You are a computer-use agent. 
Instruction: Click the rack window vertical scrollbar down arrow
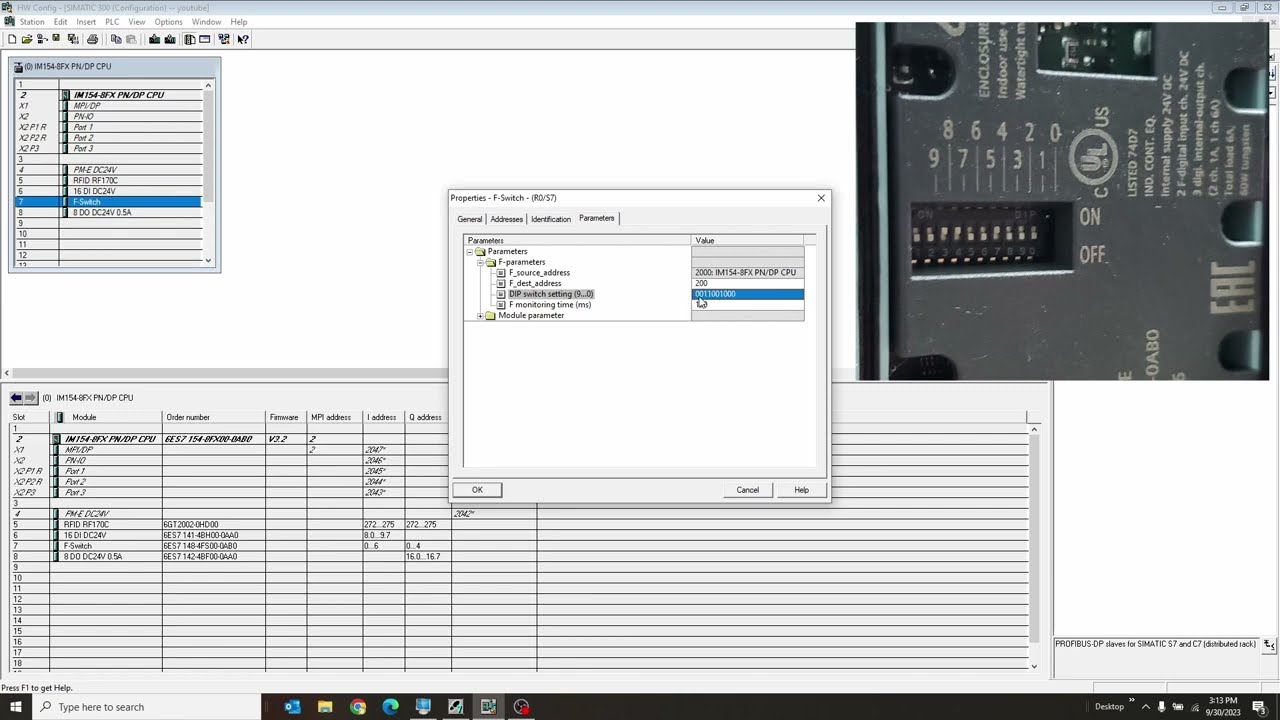pyautogui.click(x=208, y=261)
